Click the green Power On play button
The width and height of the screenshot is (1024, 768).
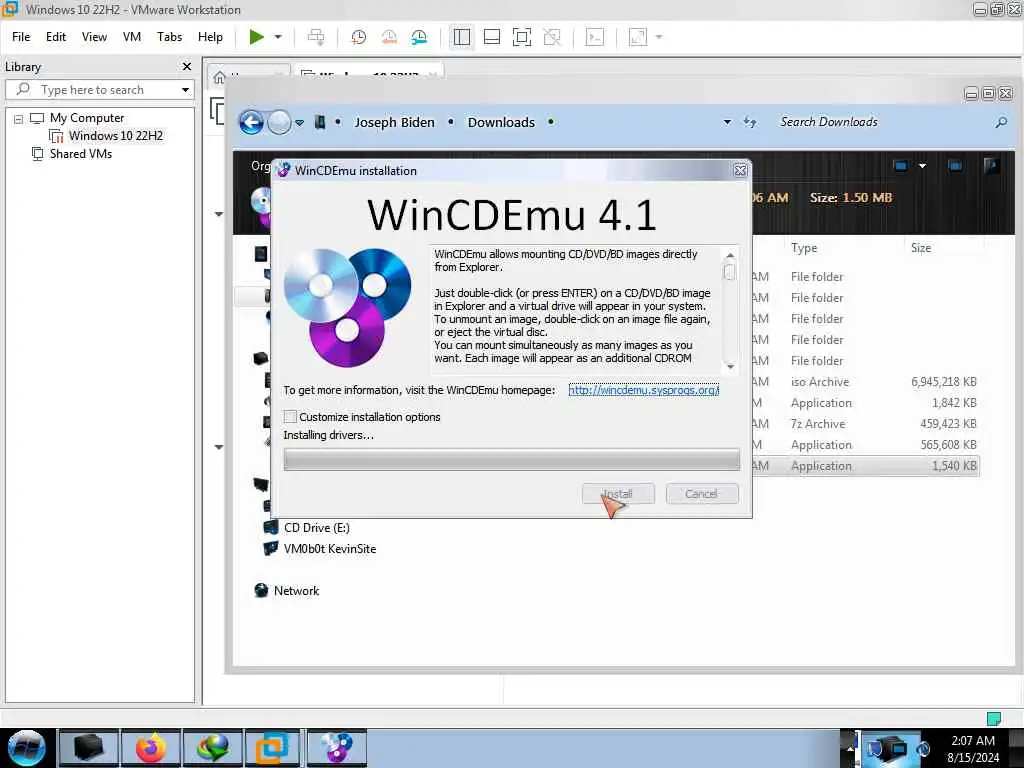coord(257,37)
